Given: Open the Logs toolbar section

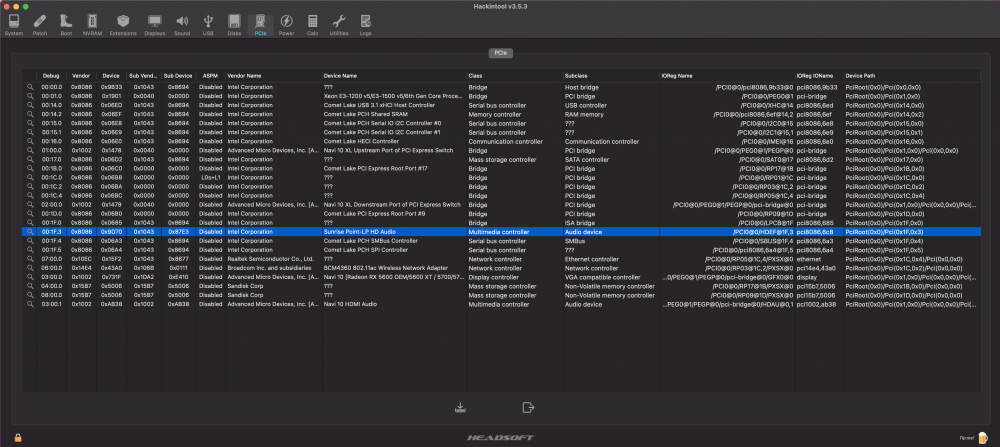Looking at the screenshot, I should click(x=365, y=25).
